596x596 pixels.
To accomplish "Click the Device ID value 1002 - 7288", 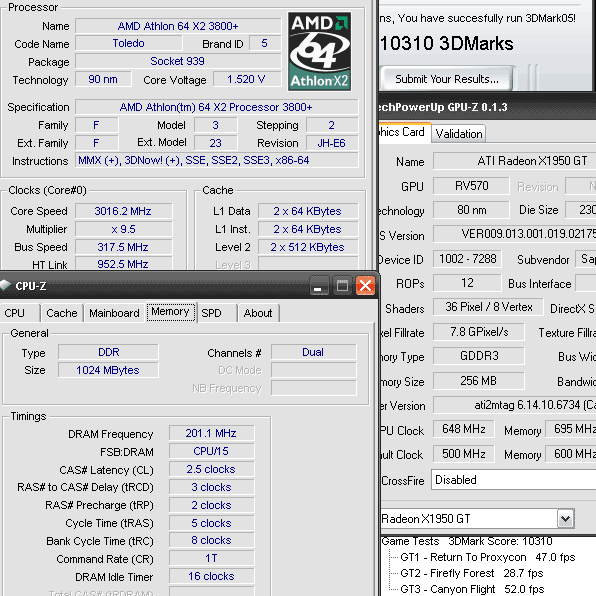I will (468, 259).
